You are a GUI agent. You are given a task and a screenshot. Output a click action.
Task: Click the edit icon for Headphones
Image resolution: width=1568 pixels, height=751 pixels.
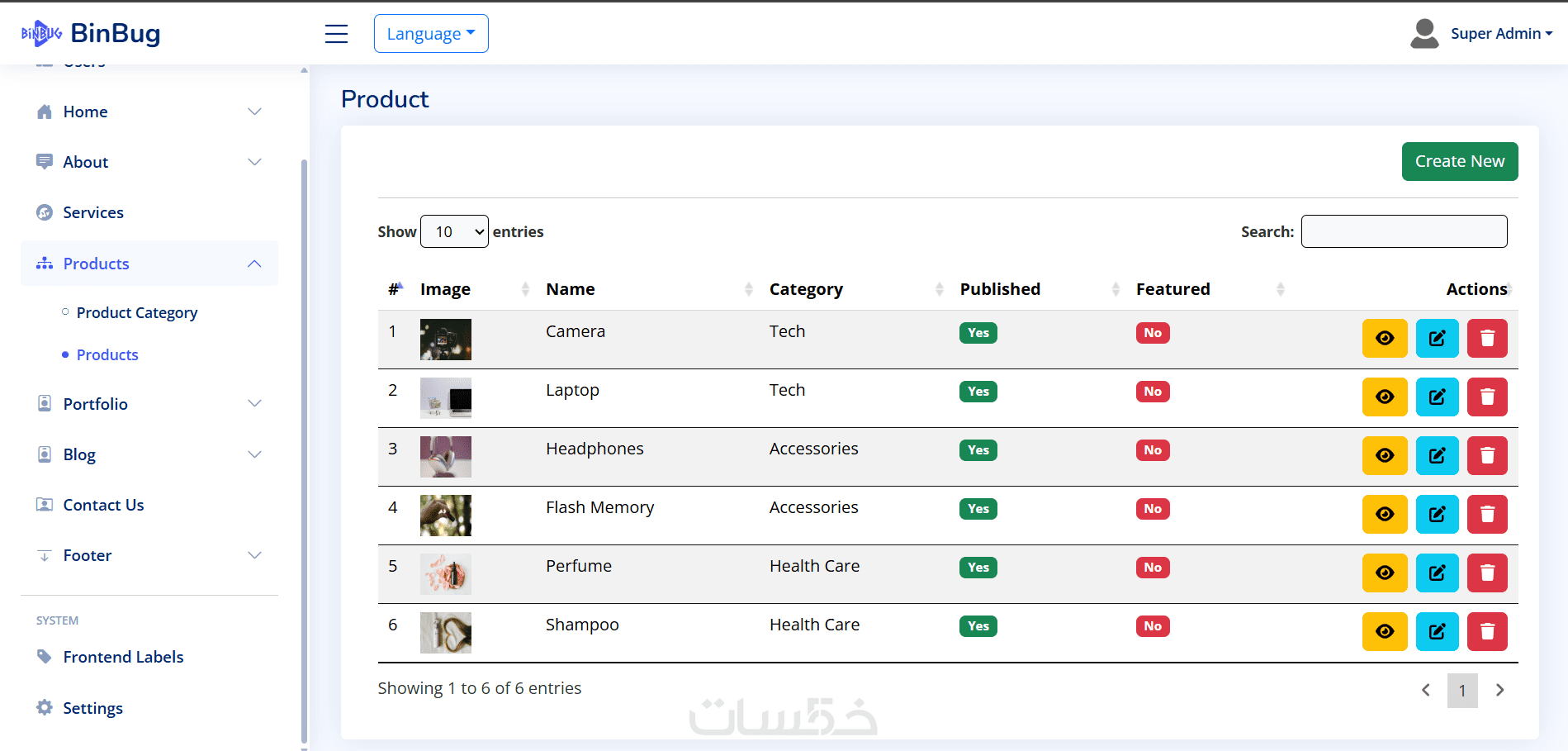[1437, 455]
